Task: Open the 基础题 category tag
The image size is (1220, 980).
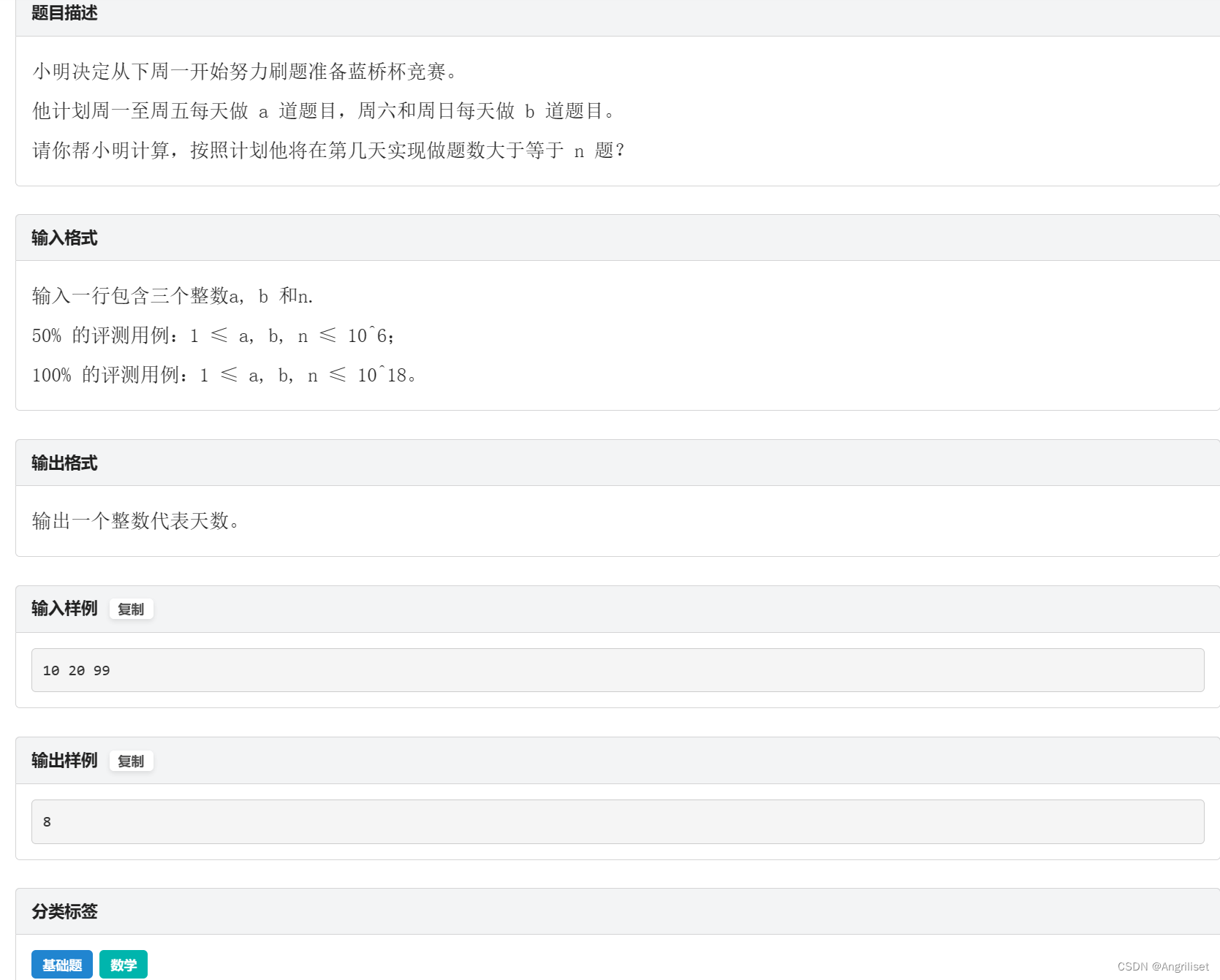Action: click(x=62, y=965)
